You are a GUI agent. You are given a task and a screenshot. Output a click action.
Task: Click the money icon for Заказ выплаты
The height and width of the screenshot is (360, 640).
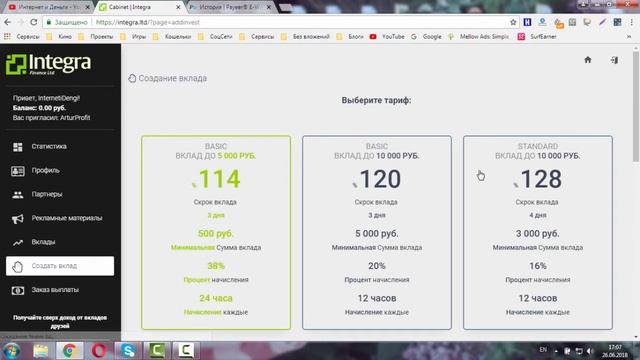(18, 291)
